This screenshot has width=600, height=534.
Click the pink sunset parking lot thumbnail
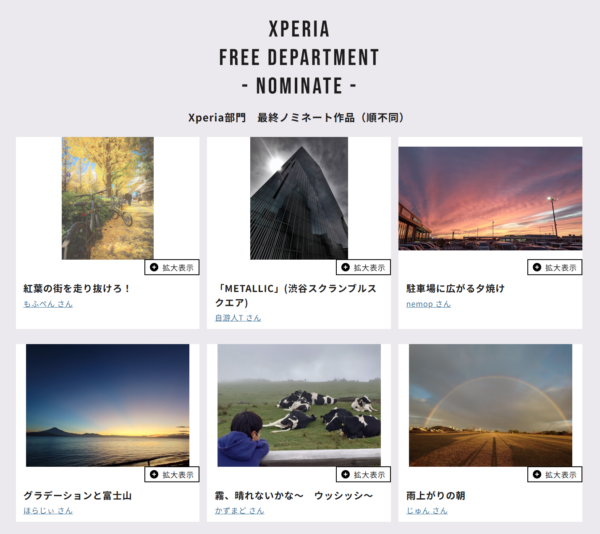pyautogui.click(x=490, y=199)
